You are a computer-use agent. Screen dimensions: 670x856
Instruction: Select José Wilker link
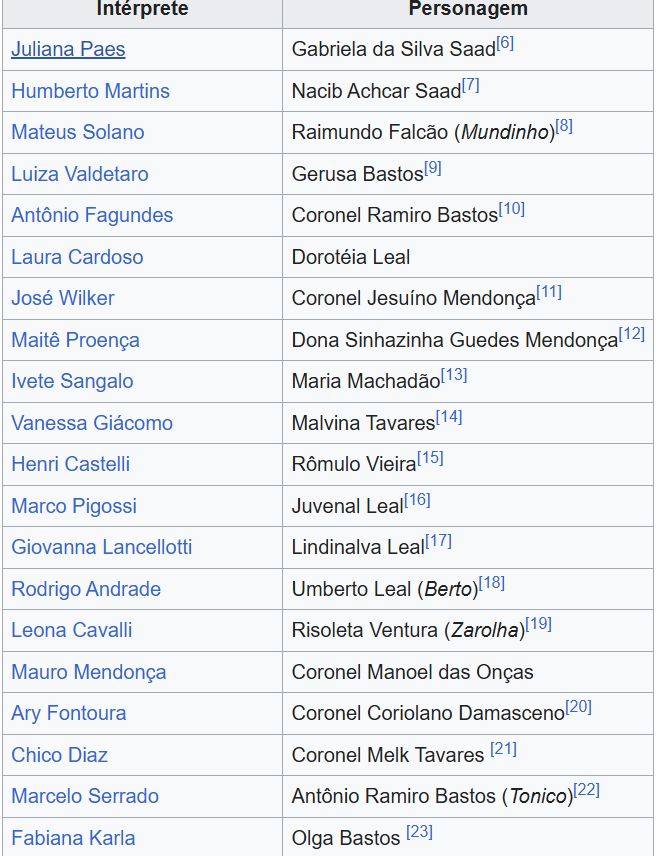tap(62, 298)
